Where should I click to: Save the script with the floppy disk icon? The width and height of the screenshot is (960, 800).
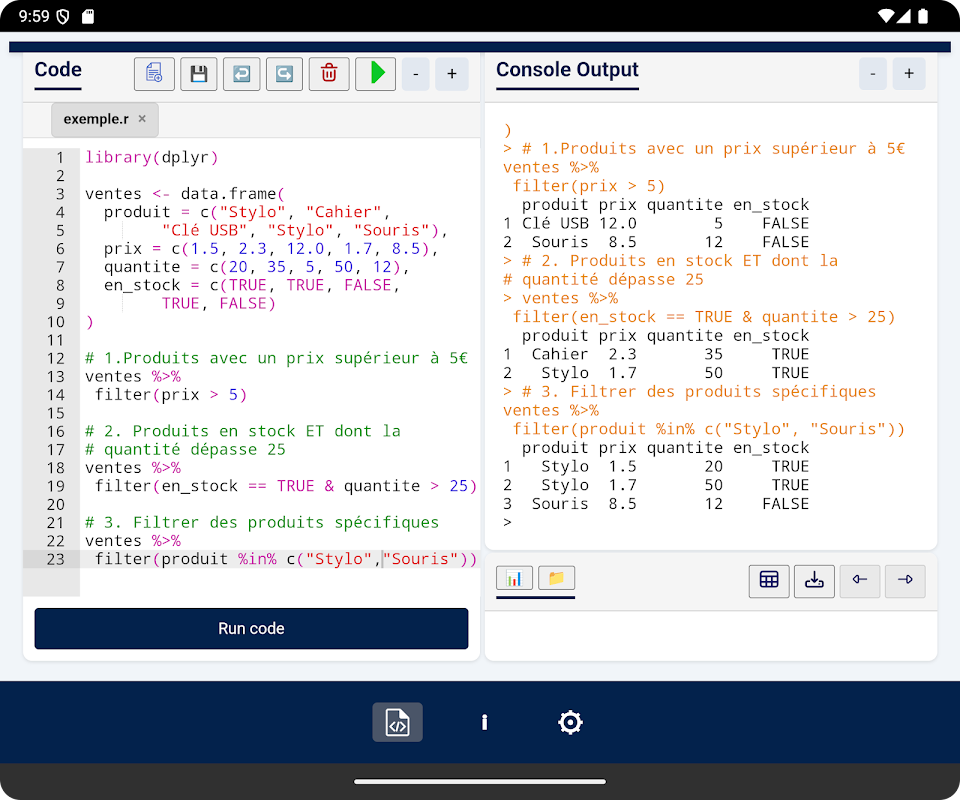click(x=198, y=74)
